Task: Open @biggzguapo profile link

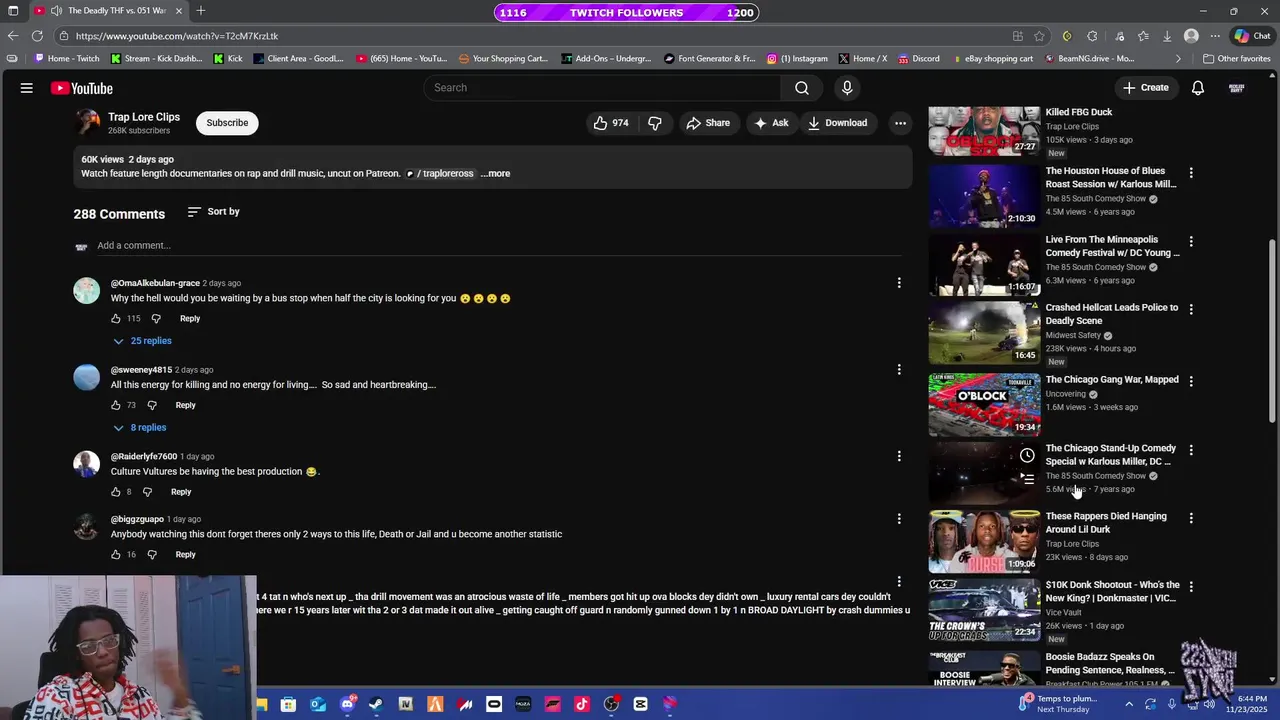Action: click(x=137, y=520)
